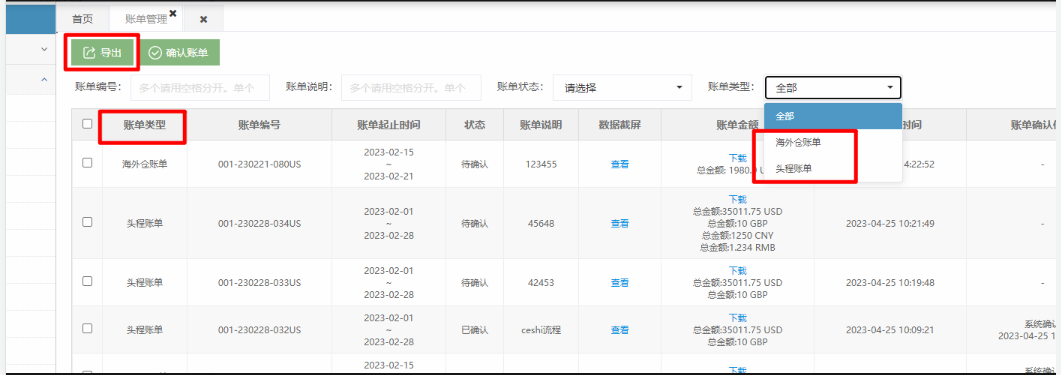Click the 状态 column header
Image resolution: width=1061 pixels, height=375 pixels.
474,125
